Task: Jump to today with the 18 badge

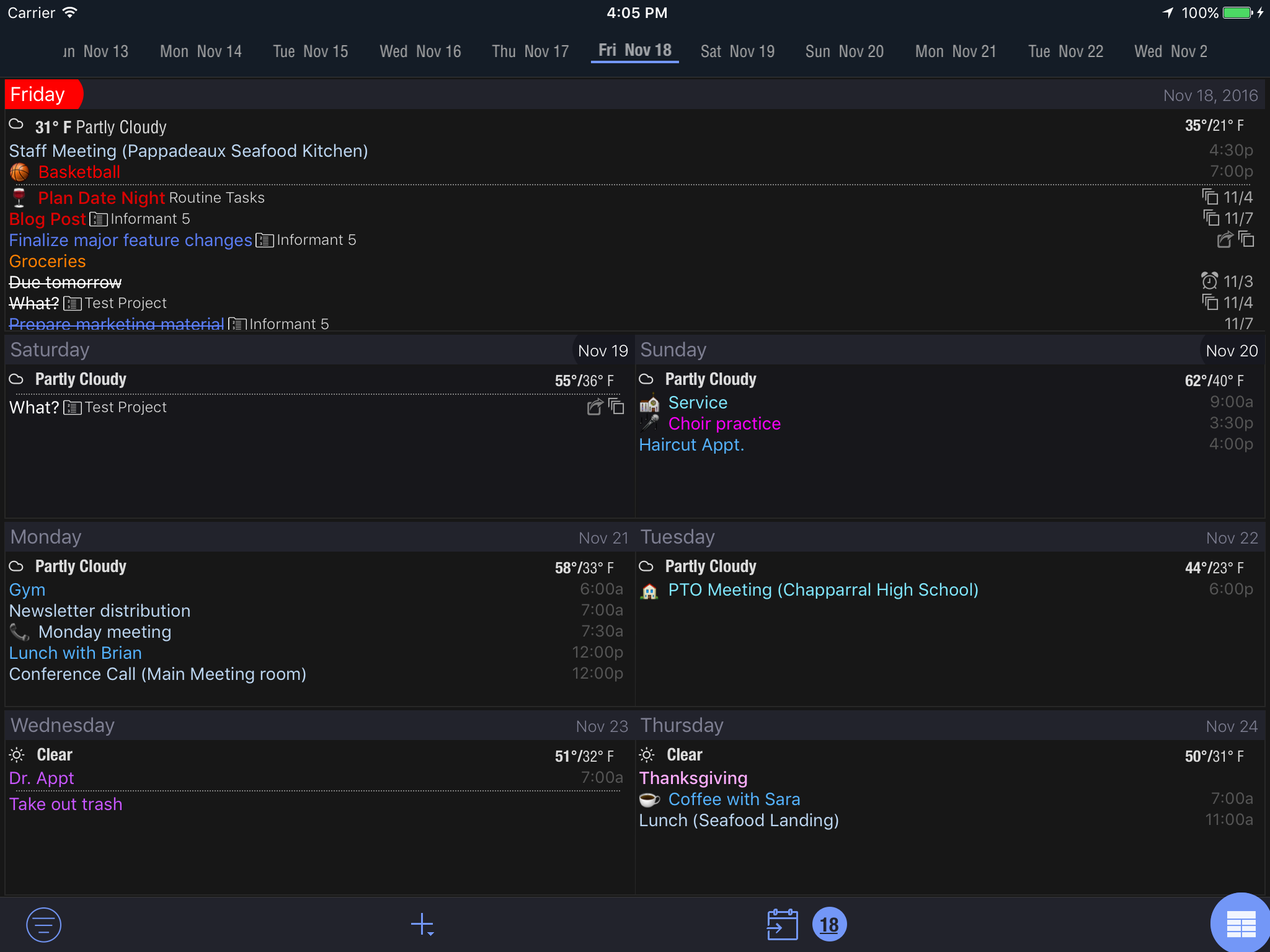Action: (829, 925)
